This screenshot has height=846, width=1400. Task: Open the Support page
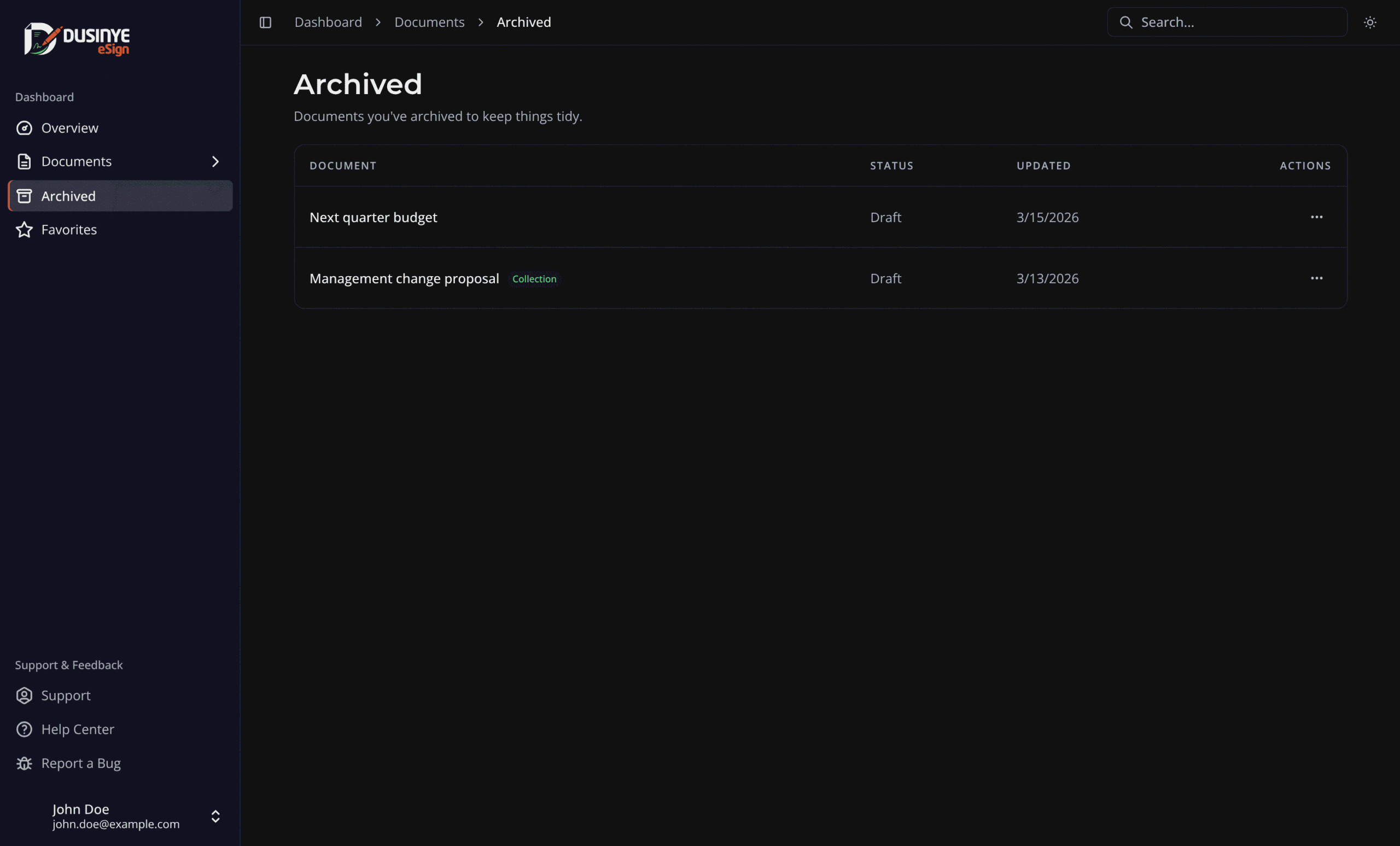point(120,696)
